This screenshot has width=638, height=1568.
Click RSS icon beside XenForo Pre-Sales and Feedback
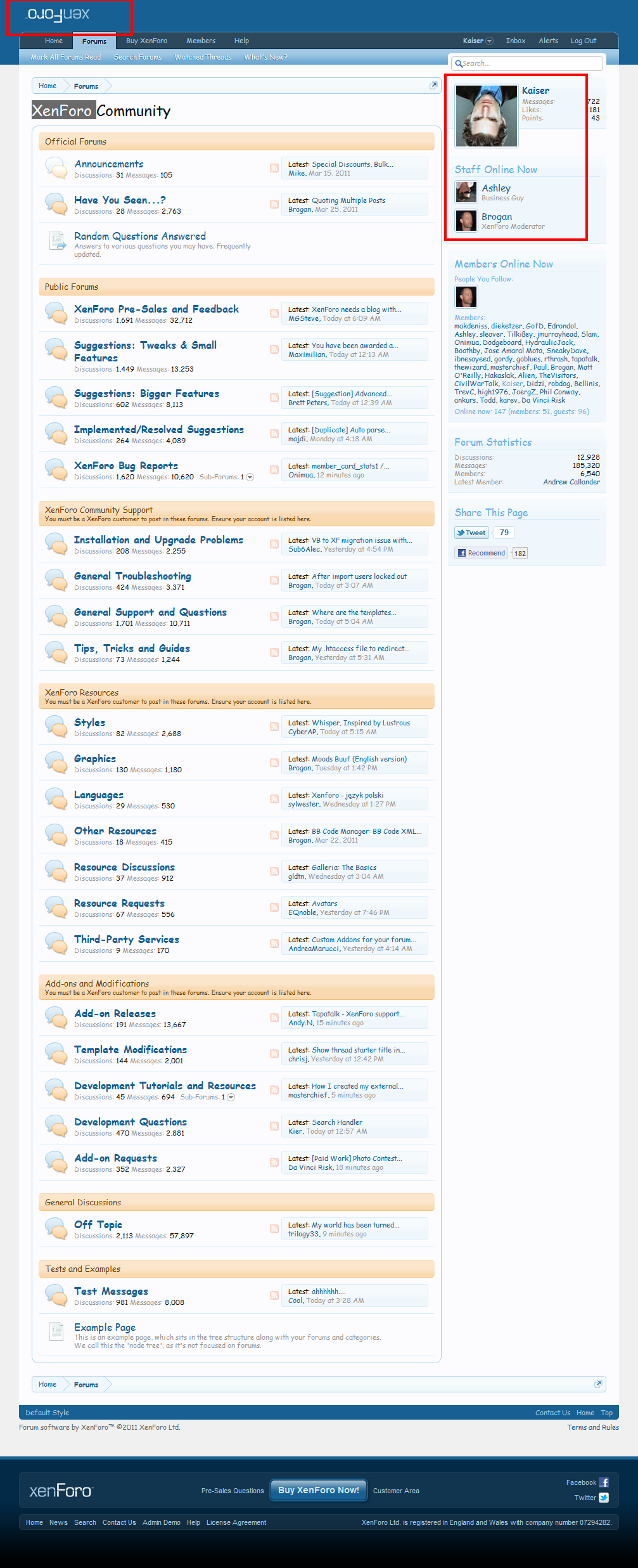click(274, 313)
